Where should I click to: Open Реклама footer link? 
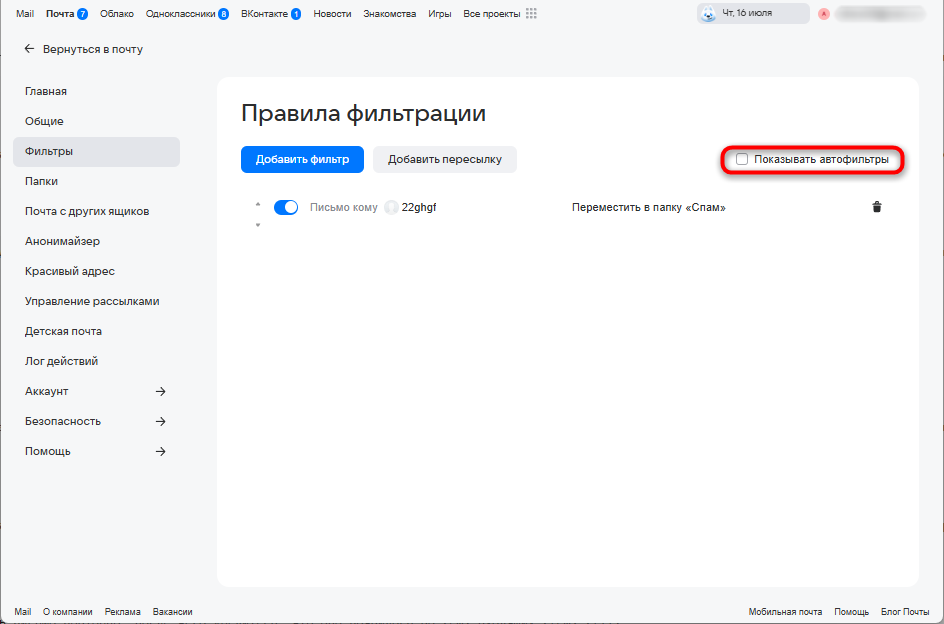(122, 611)
